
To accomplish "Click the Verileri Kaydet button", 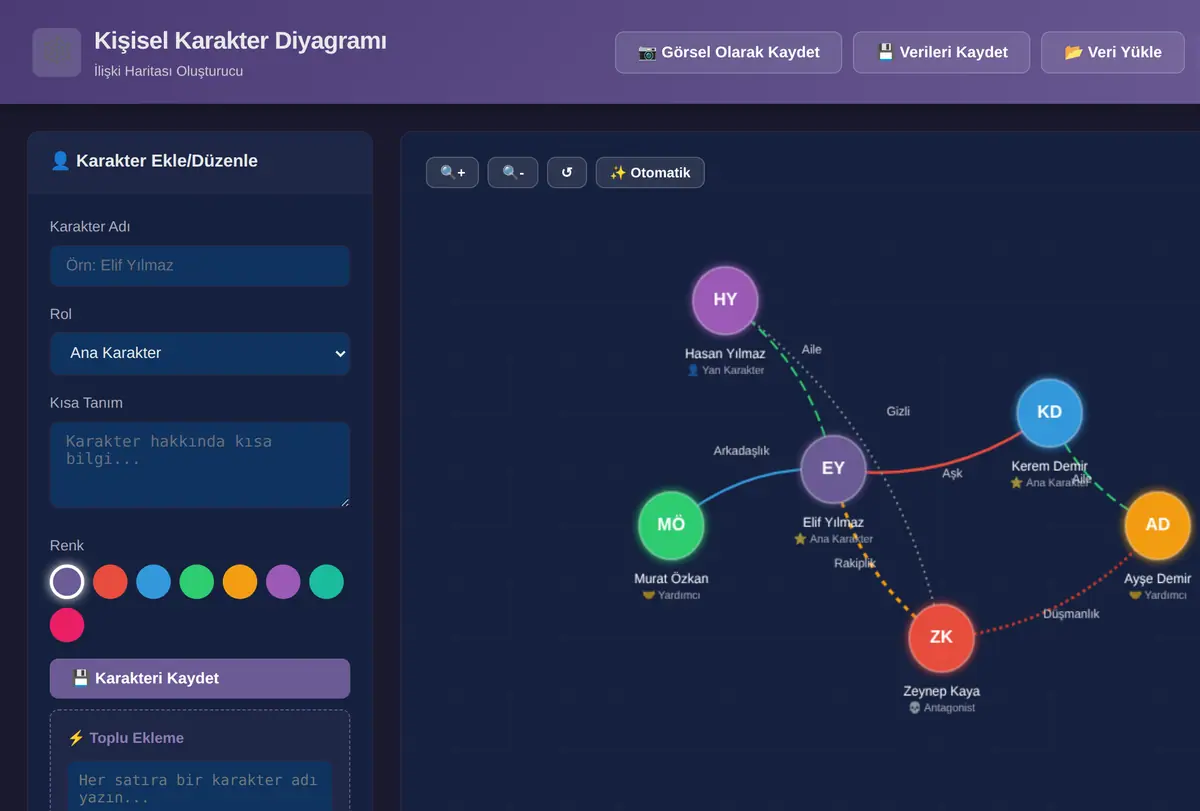I will click(941, 52).
